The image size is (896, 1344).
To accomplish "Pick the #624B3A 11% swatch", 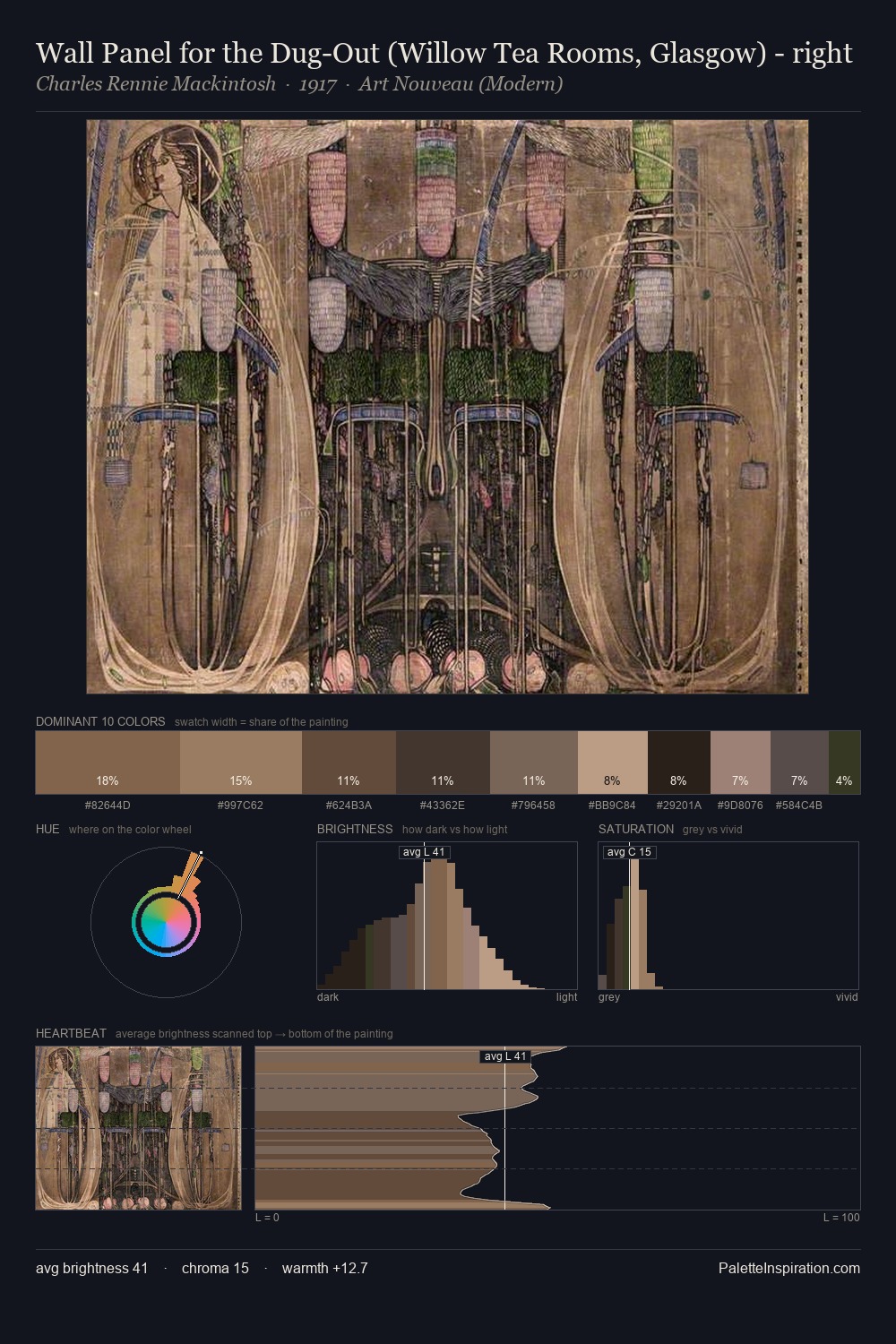I will coord(349,762).
